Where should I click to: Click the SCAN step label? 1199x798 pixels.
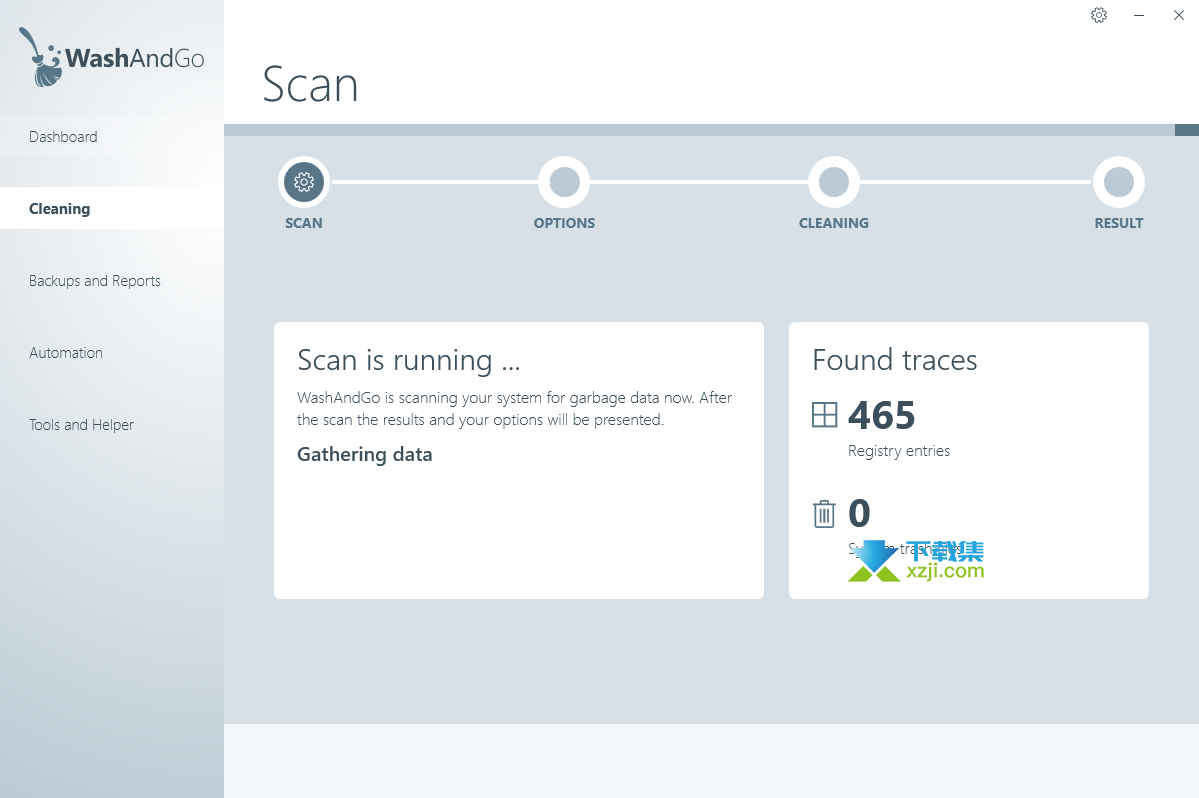pos(304,223)
